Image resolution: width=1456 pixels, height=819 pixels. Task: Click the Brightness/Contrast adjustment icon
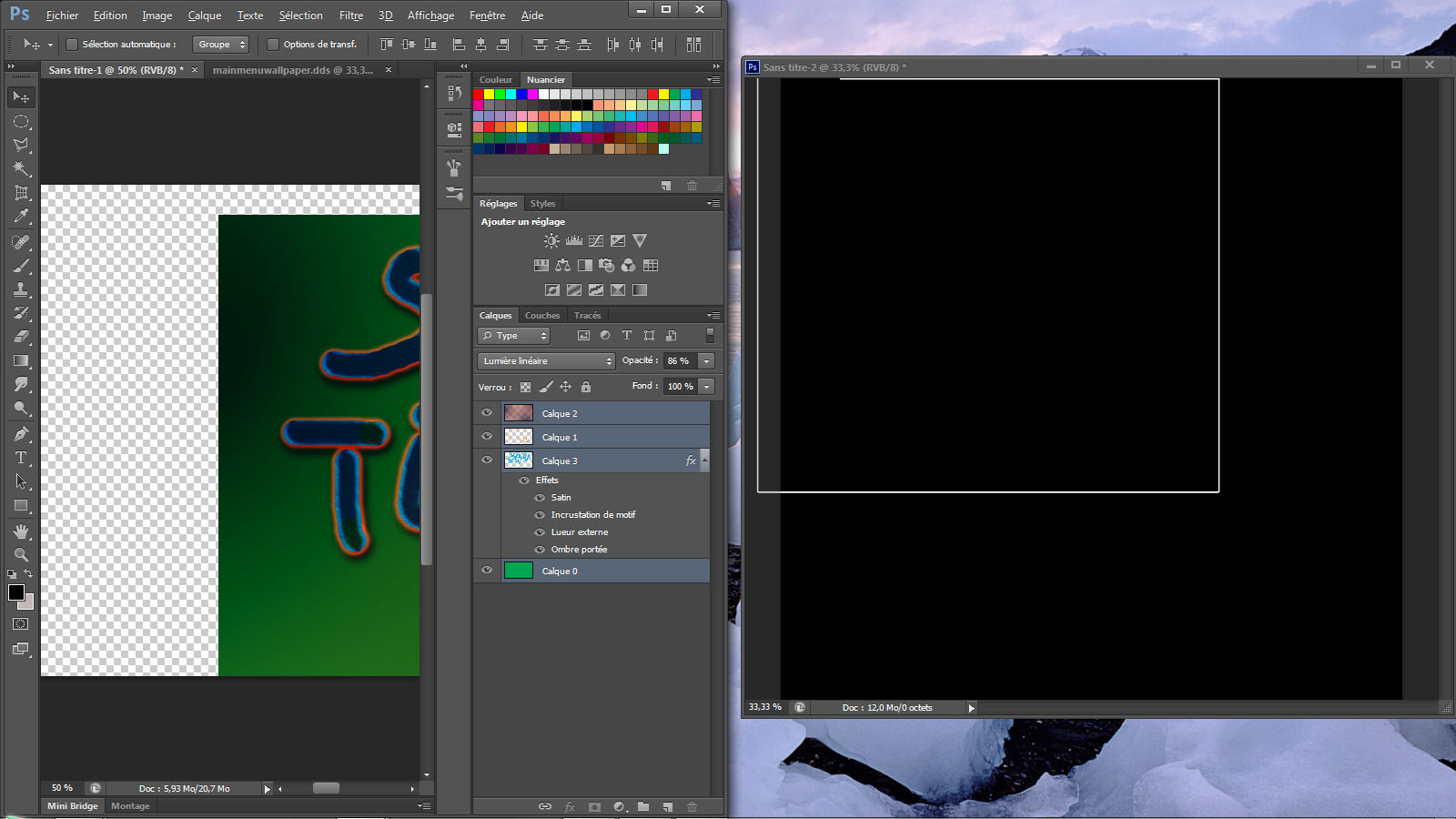click(551, 241)
